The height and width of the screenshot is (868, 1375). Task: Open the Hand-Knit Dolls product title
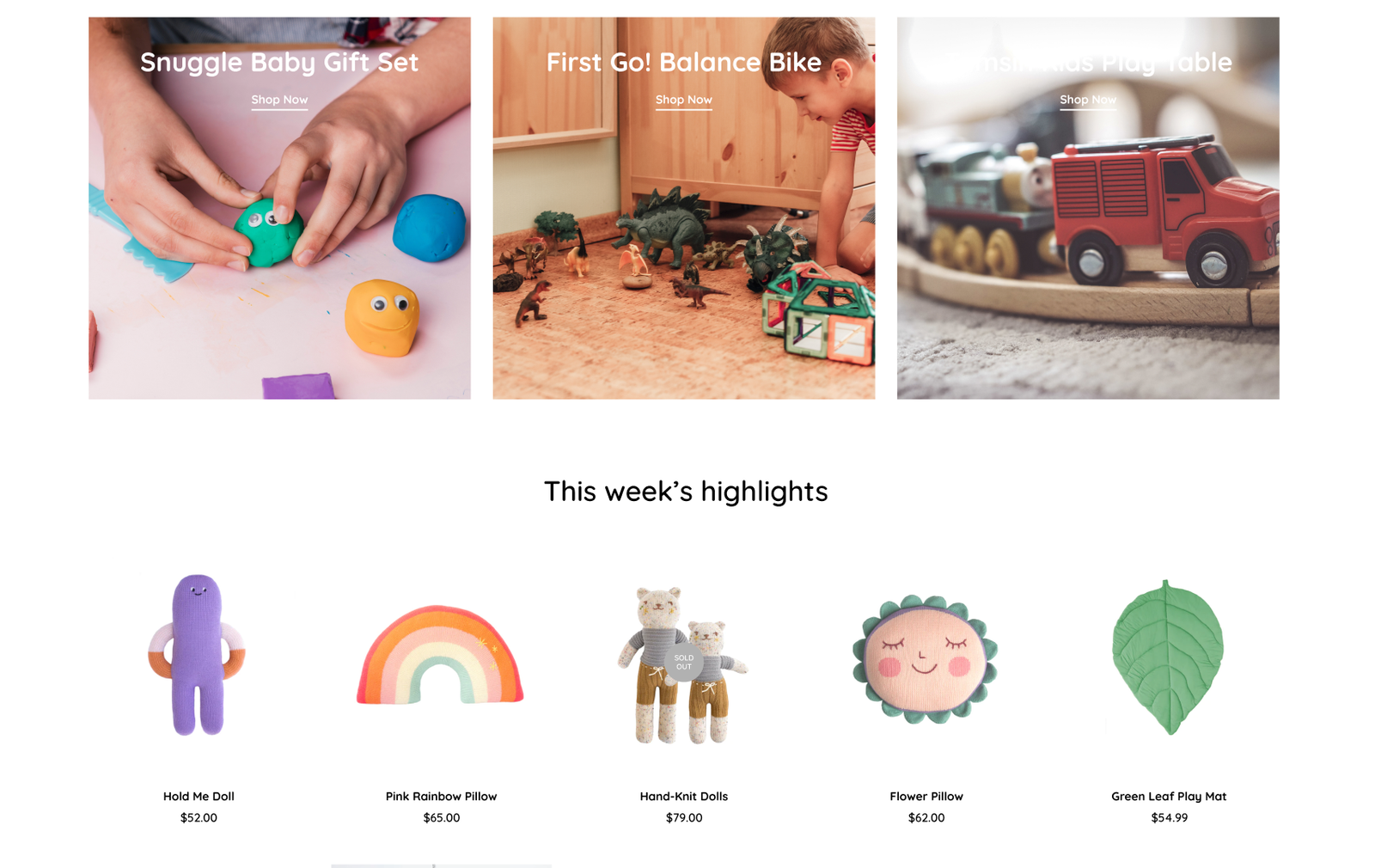[x=684, y=797]
